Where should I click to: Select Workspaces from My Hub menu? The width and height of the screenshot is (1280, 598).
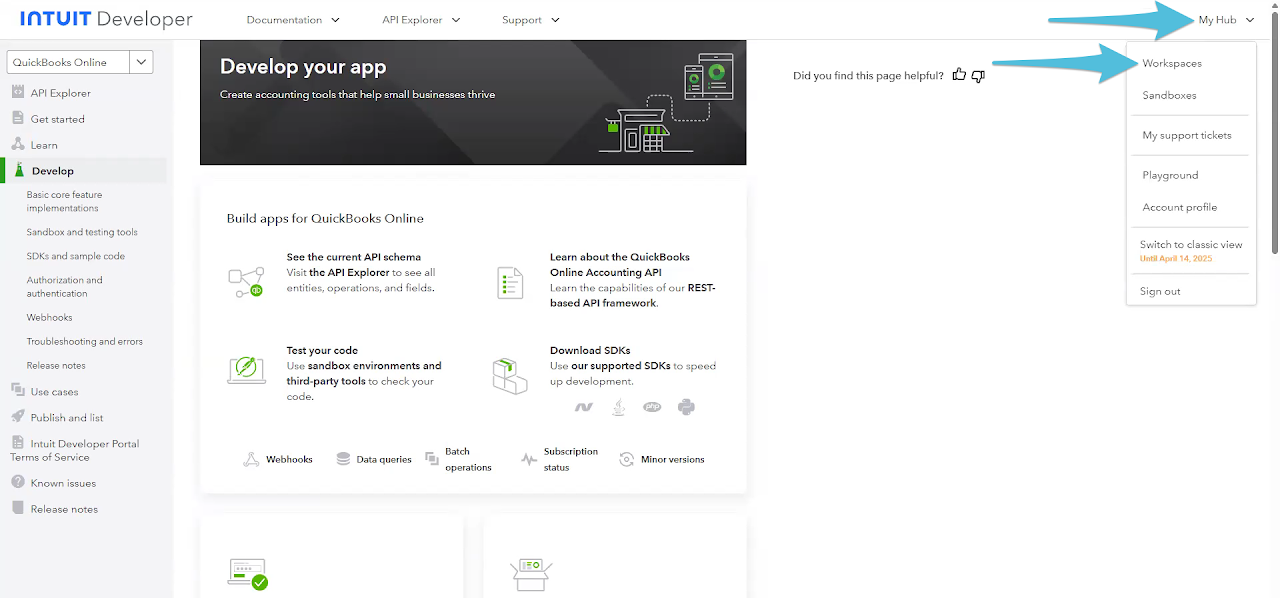click(1172, 63)
